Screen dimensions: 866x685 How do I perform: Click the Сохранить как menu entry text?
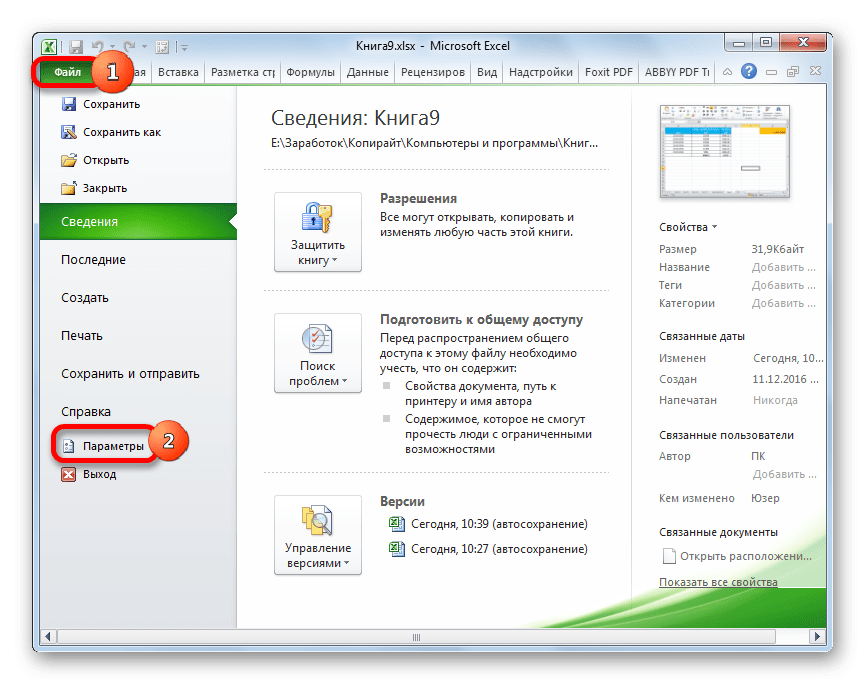(122, 133)
